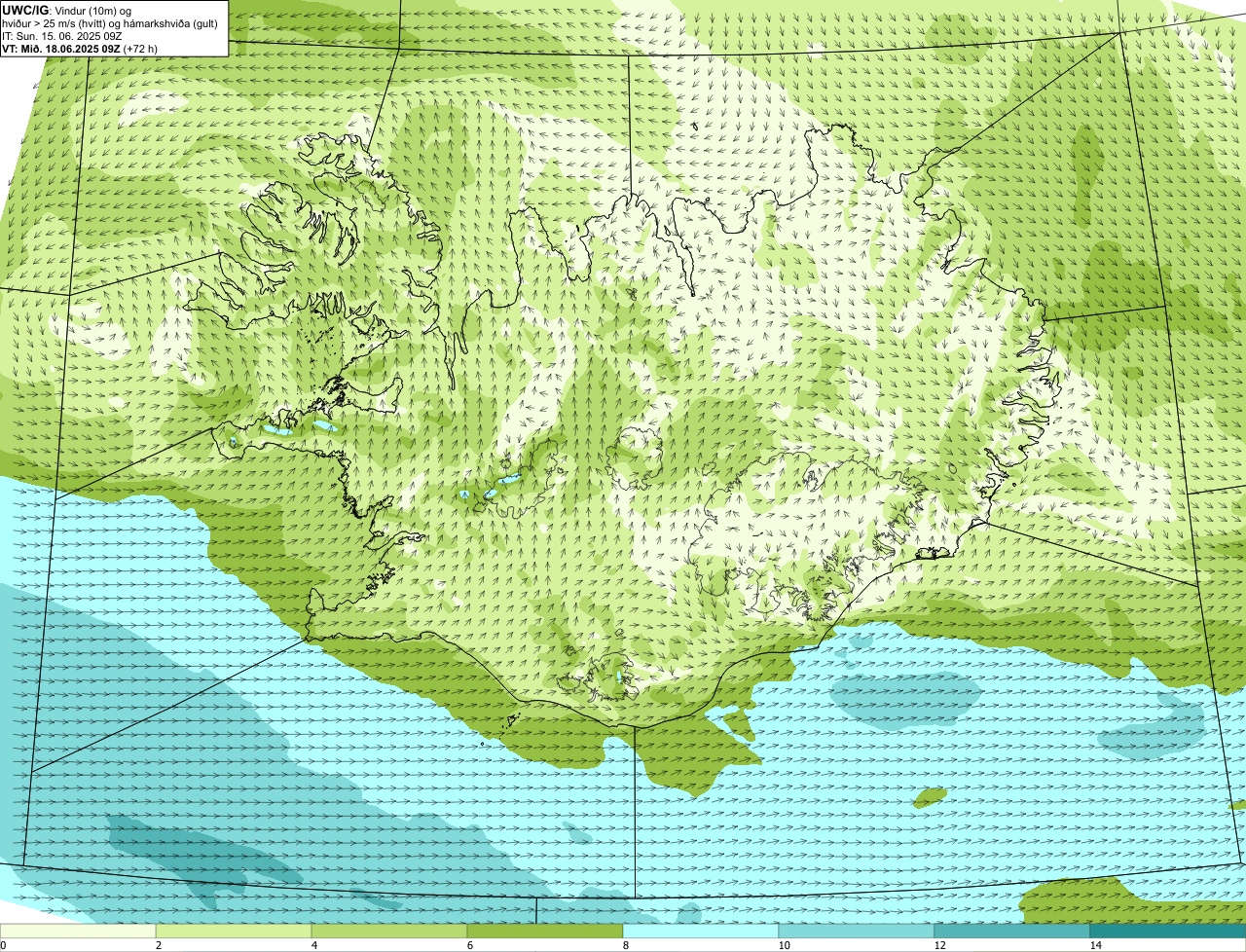Click the valid time "VT: Mið. 18.06.2025 09Z (+72 h)"
Viewport: 1246px width, 952px height.
tap(80, 48)
